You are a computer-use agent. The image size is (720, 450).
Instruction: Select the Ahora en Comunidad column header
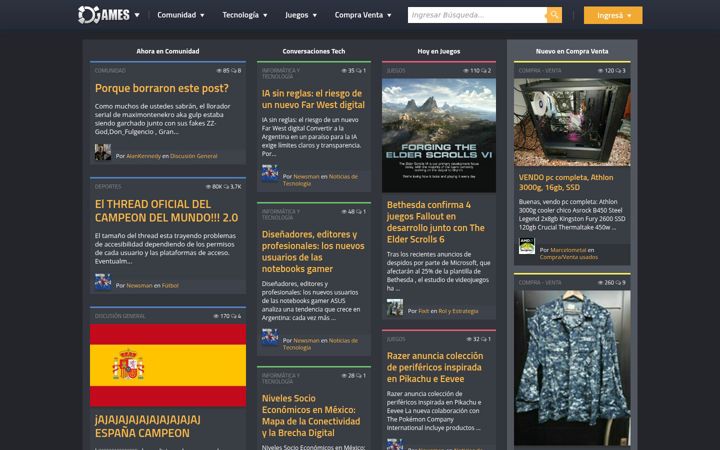coord(168,51)
